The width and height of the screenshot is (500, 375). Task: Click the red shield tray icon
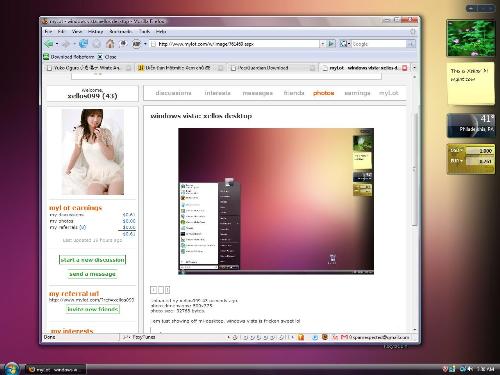click(x=445, y=369)
